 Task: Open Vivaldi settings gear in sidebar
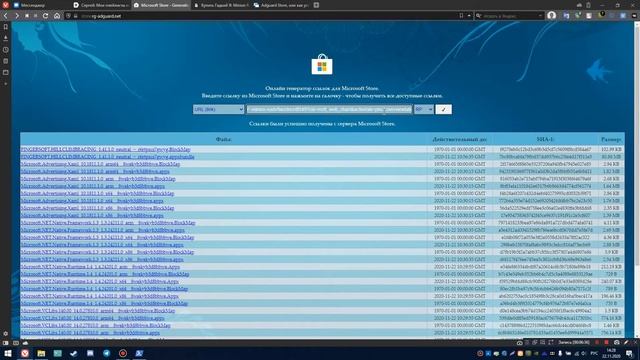[5, 333]
